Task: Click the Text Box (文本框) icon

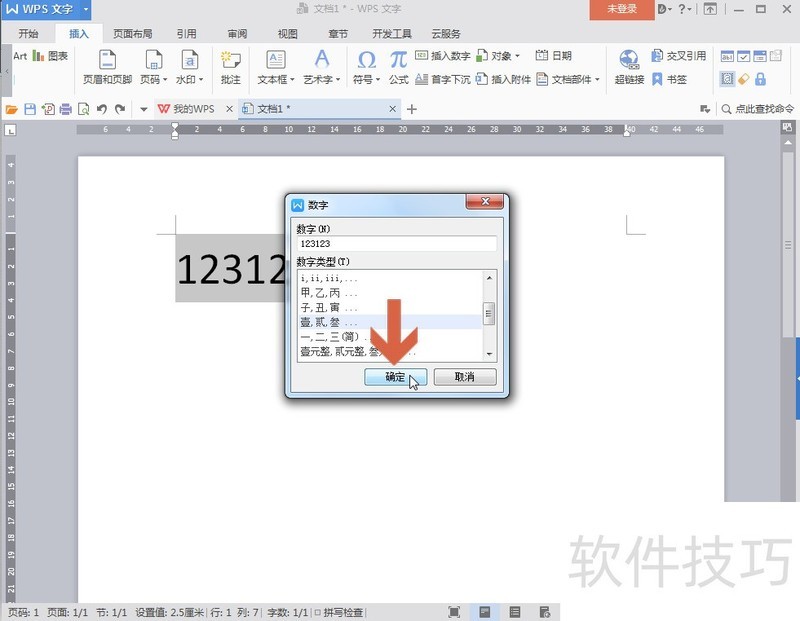Action: pos(276,60)
